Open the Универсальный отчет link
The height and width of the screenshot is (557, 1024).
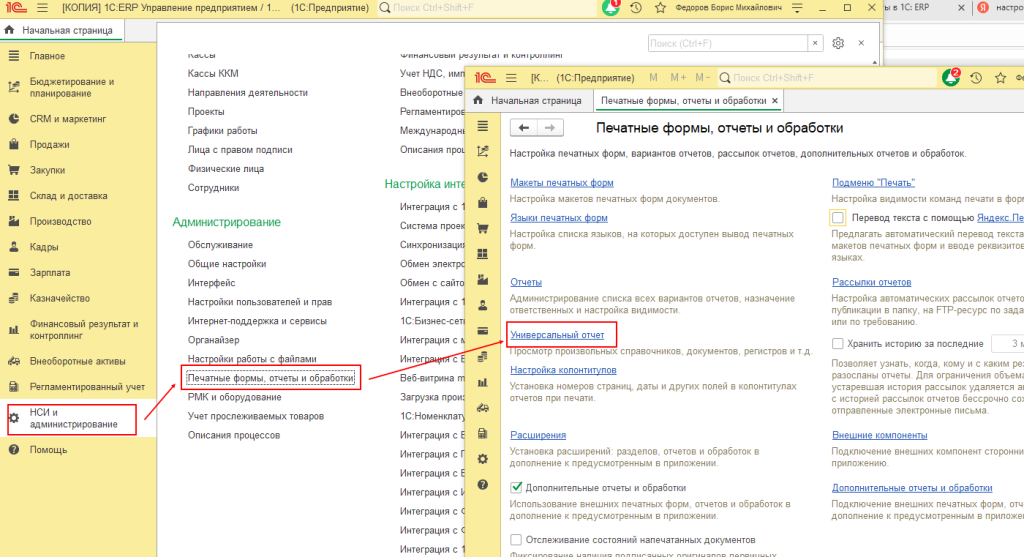pyautogui.click(x=557, y=335)
